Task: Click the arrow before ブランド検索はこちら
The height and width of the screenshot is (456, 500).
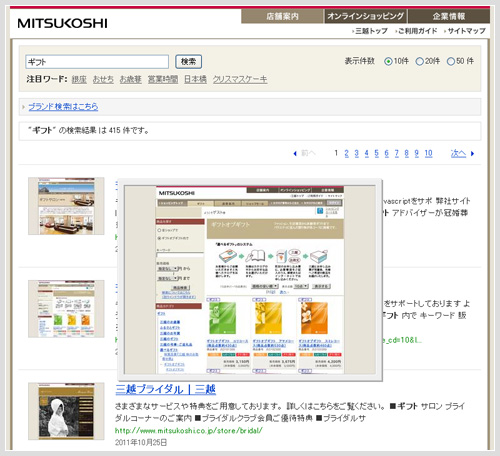Action: [23, 107]
